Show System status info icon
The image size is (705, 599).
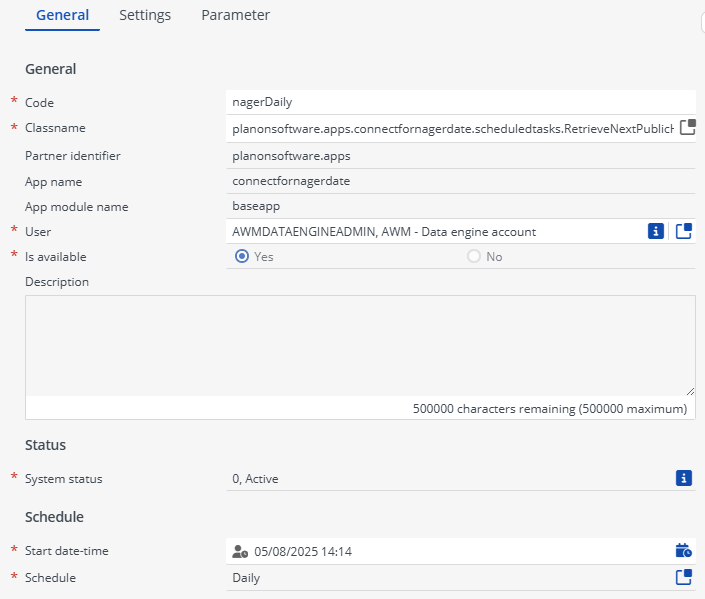point(684,478)
